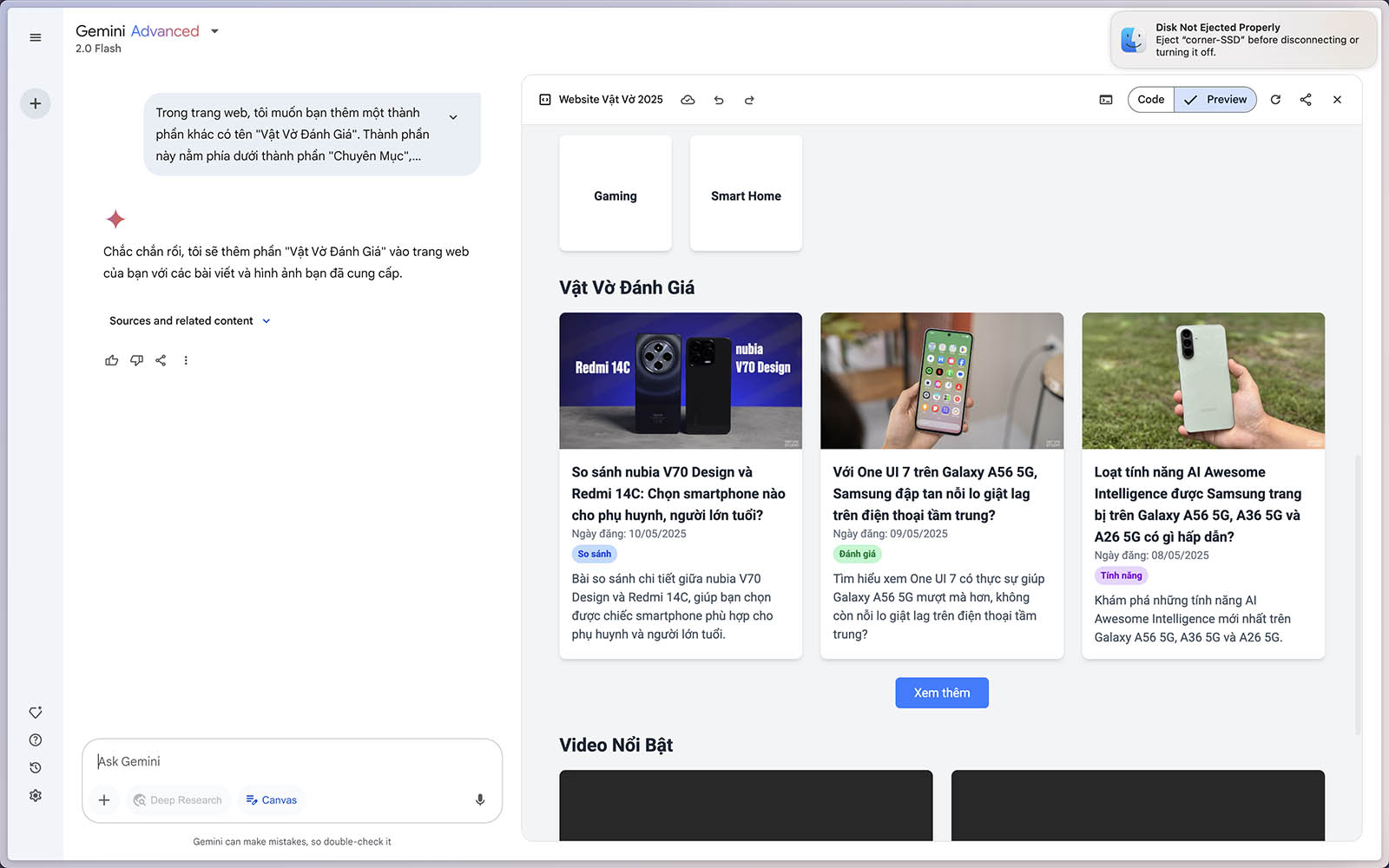Screen dimensions: 1389x868
Task: Switch to the Code tab
Action: [1150, 100]
